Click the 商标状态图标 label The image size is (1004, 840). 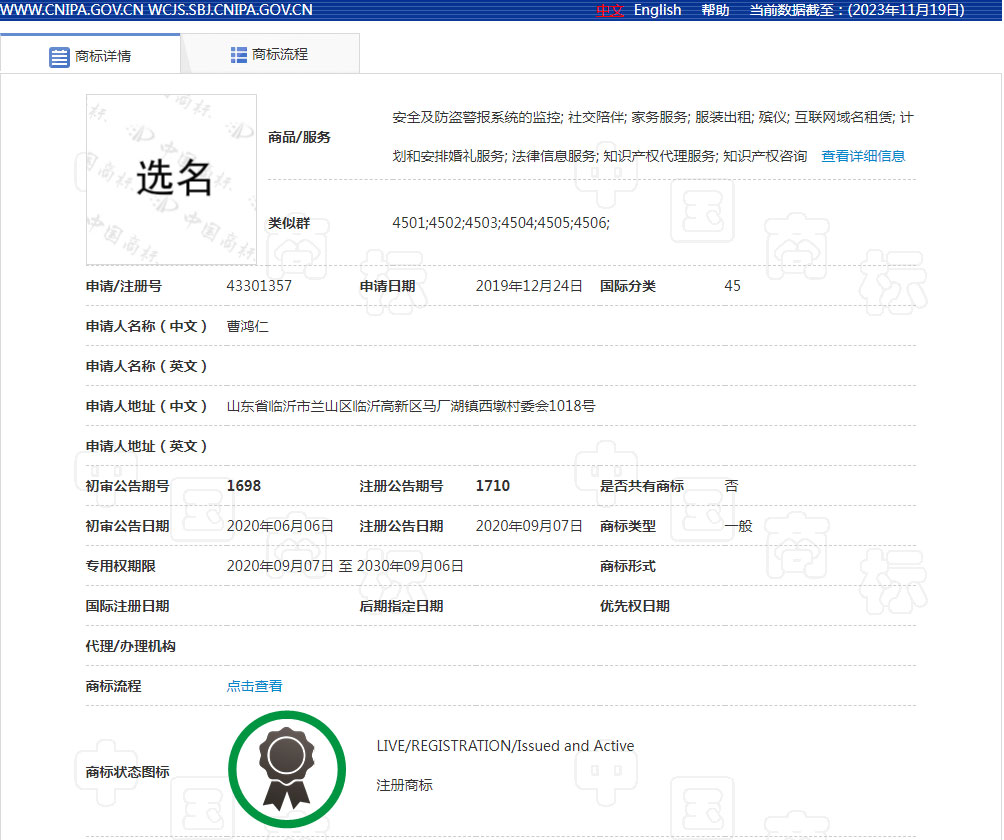click(127, 772)
